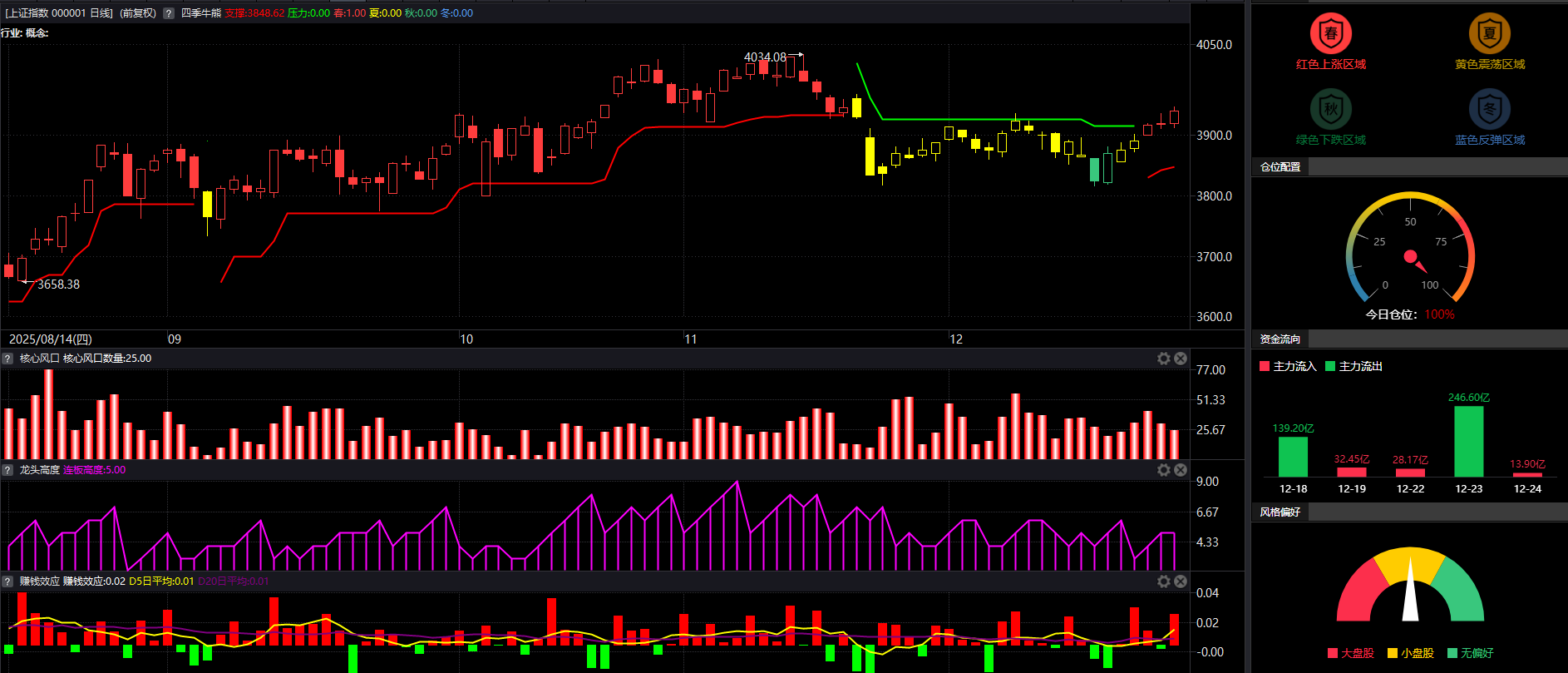Image resolution: width=1568 pixels, height=673 pixels.
Task: Click the 小盘股 yellow legend square
Action: point(1393,653)
